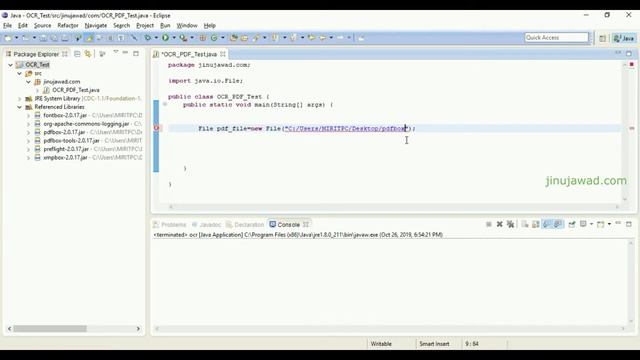Close the OCR_PDF_Test.java editor tab

(223, 54)
